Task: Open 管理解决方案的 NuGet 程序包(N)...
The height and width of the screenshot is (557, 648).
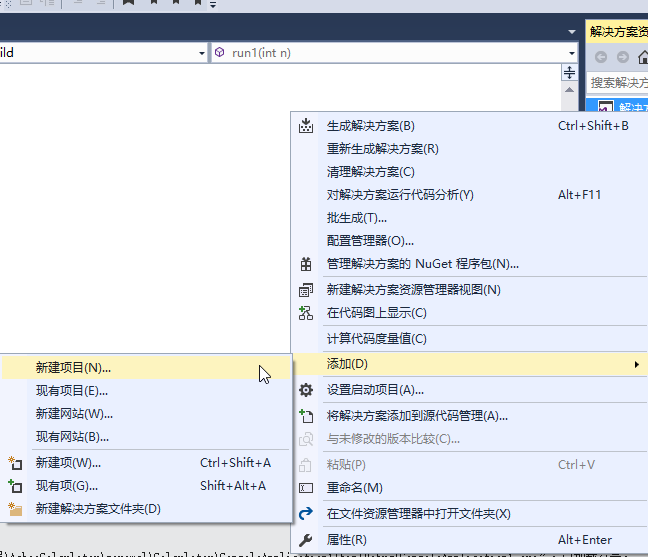Action: point(469,264)
